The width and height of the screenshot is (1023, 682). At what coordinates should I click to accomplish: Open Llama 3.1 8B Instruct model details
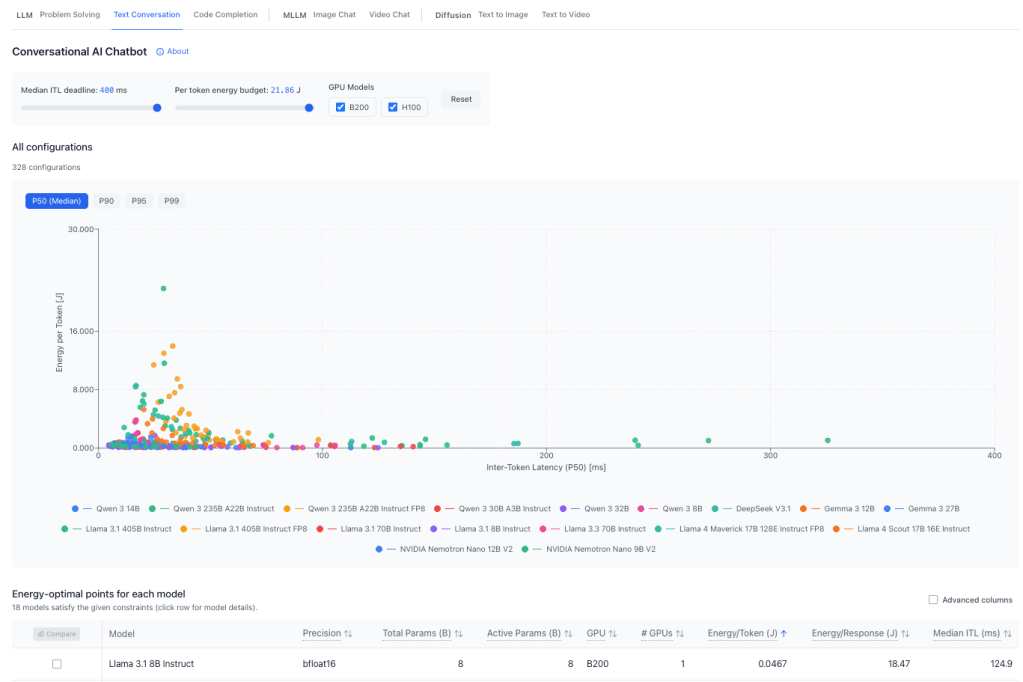151,664
